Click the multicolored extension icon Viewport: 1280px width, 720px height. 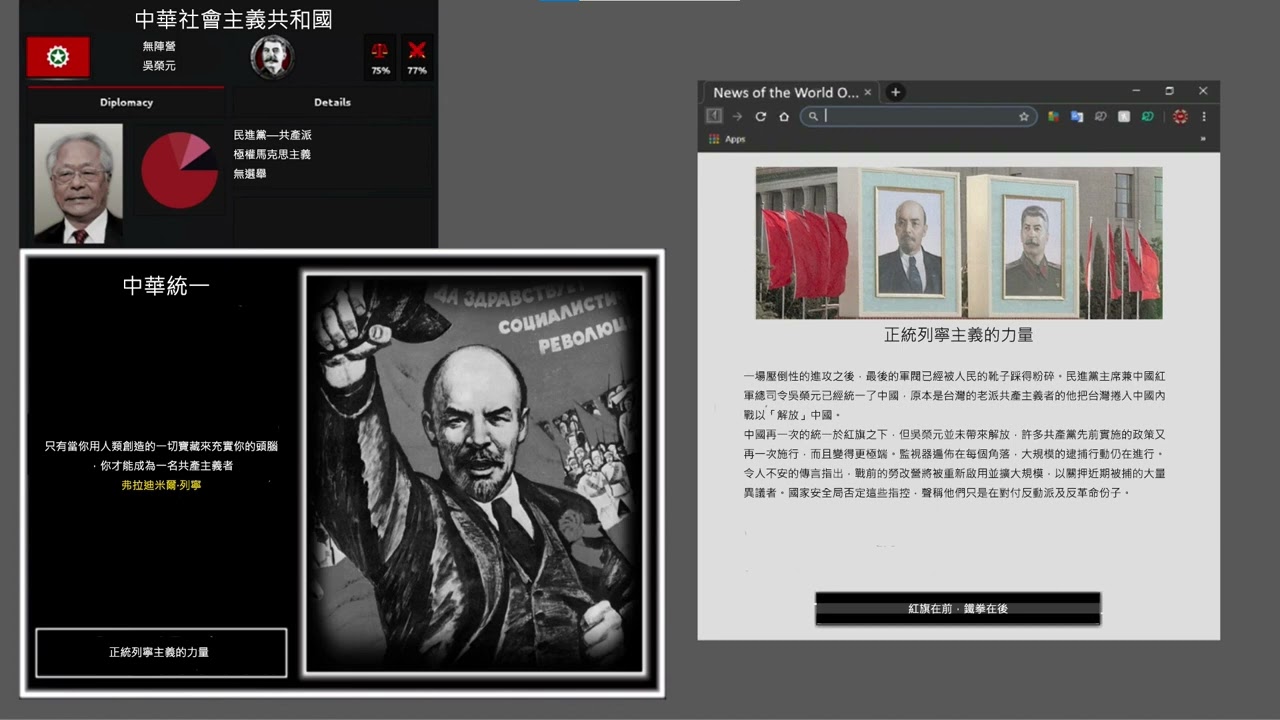1054,116
